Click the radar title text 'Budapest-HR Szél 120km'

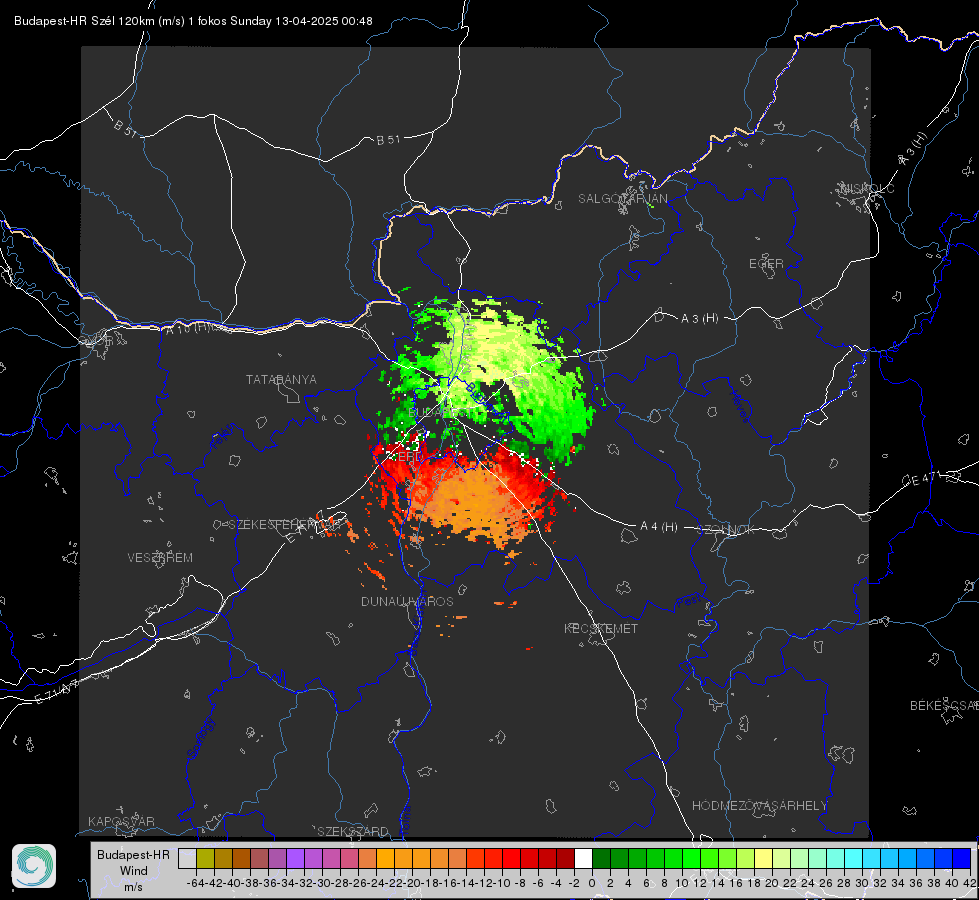85,21
